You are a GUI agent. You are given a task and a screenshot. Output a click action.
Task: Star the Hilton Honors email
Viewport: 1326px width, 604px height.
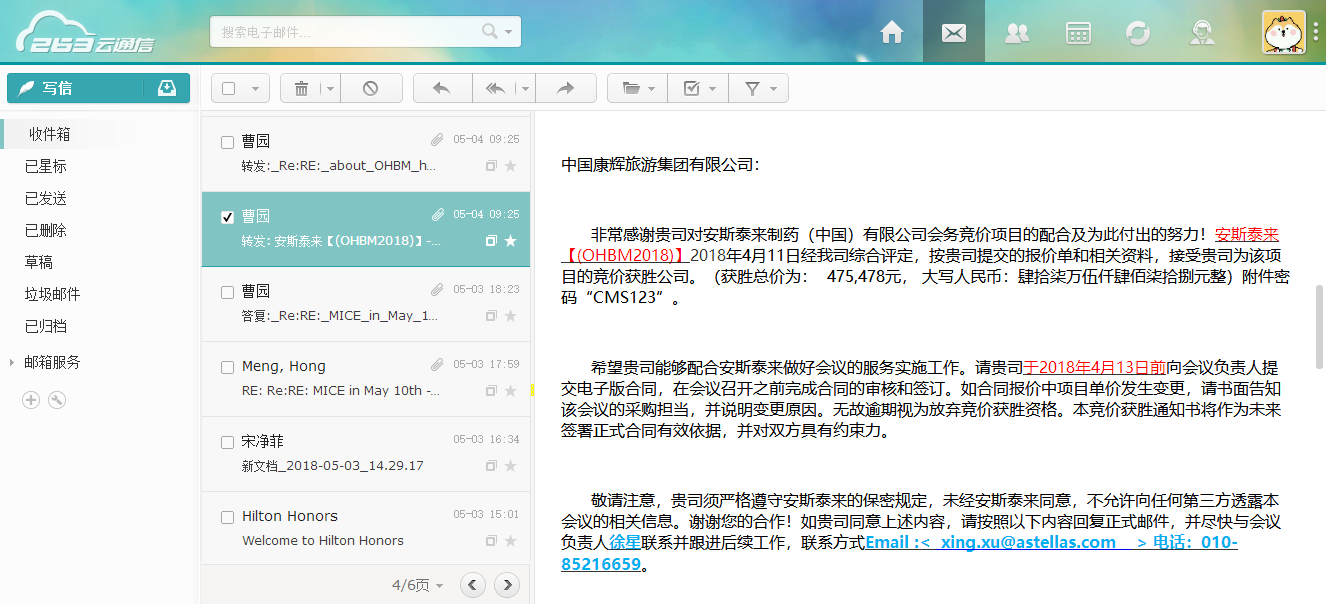pos(510,541)
